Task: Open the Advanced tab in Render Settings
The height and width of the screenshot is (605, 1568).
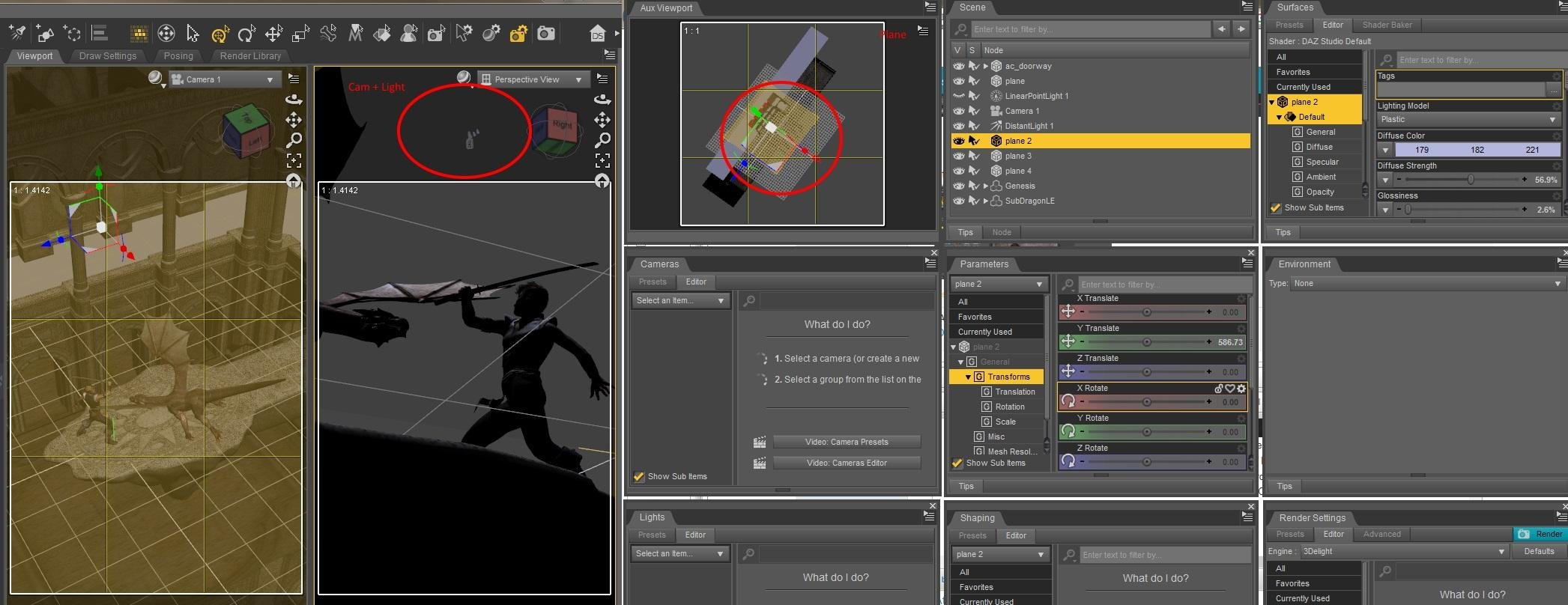Action: click(x=1381, y=535)
